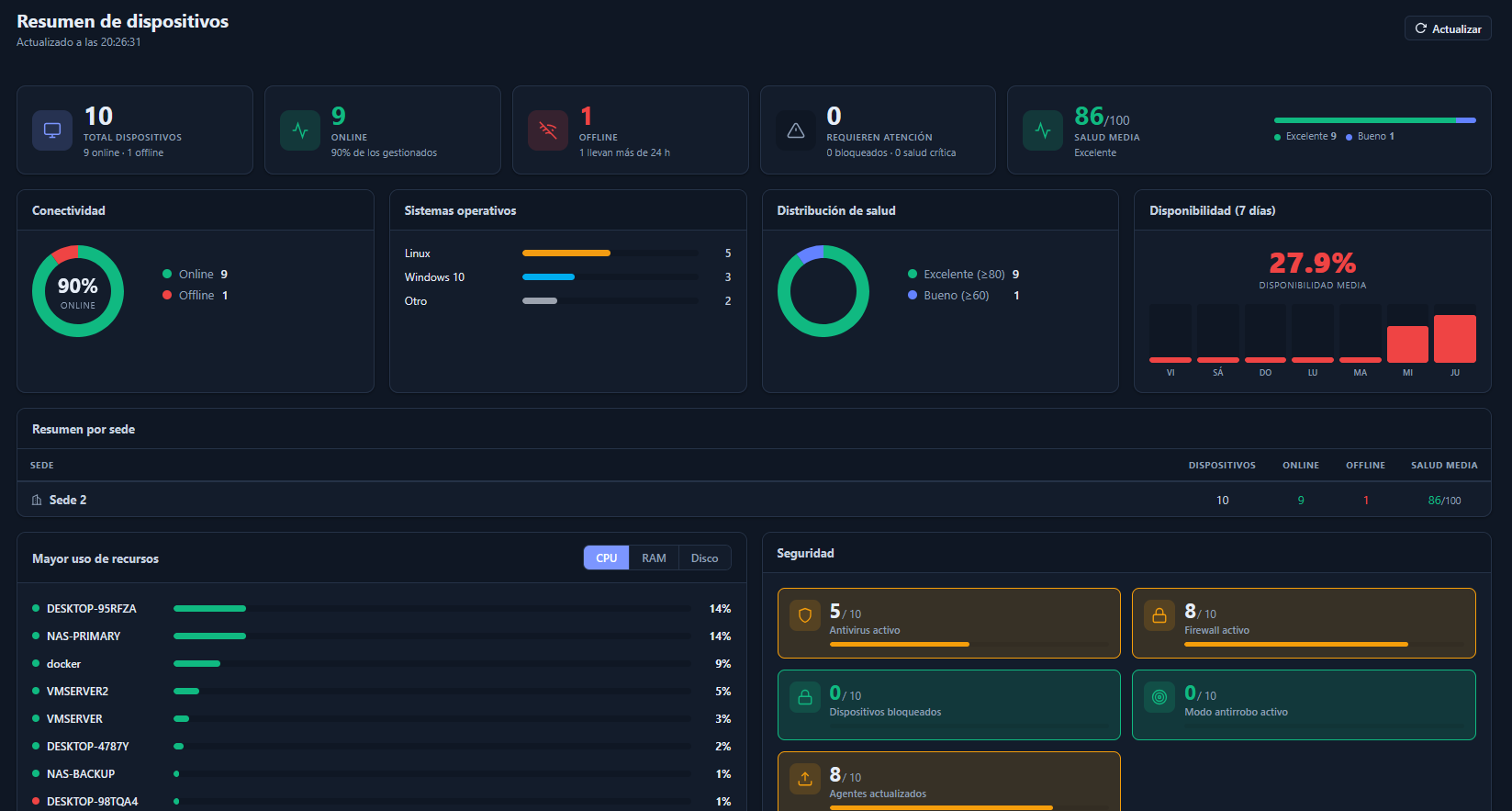Click the wifi-off icon in Offline card
1512x811 pixels.
548,130
